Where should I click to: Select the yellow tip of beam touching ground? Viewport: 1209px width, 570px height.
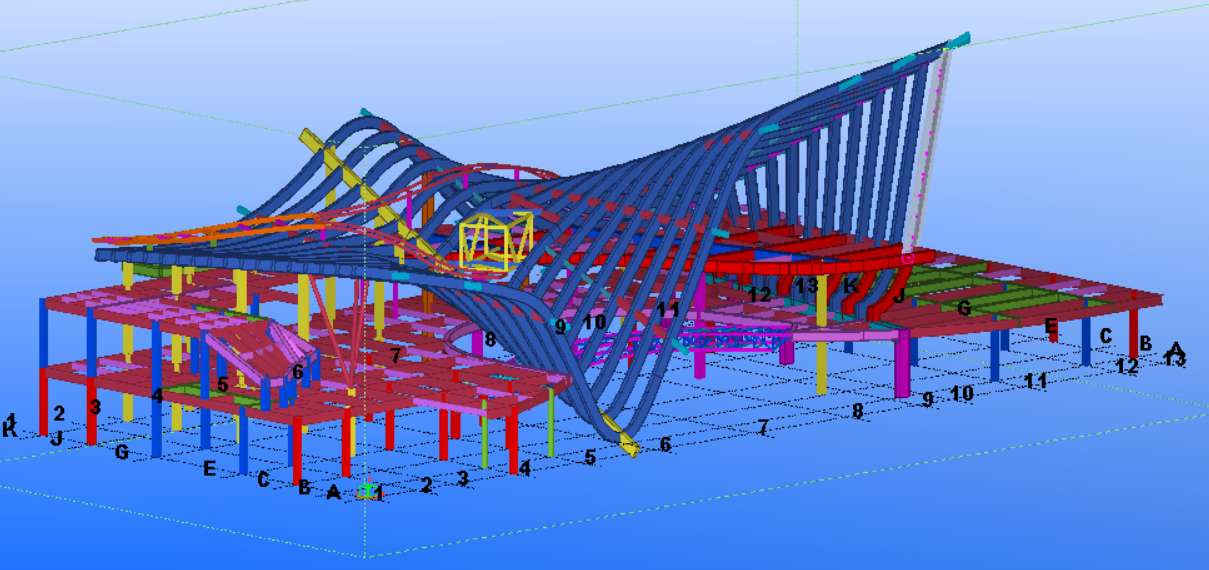(x=630, y=446)
